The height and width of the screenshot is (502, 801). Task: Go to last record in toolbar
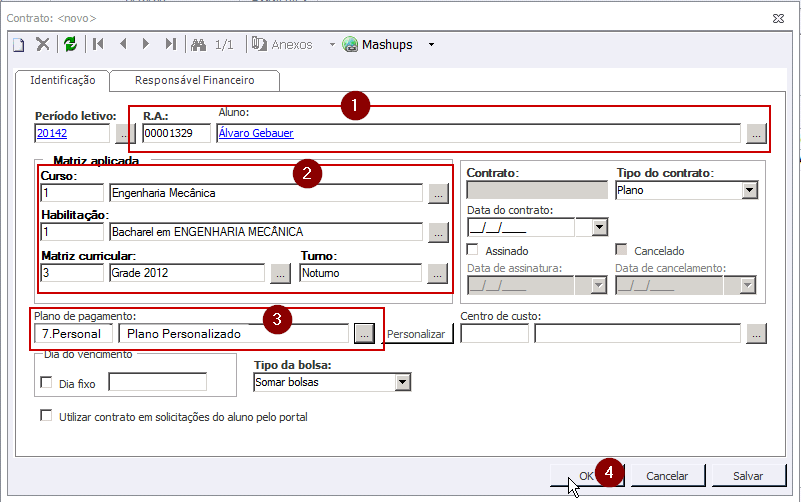pos(171,44)
